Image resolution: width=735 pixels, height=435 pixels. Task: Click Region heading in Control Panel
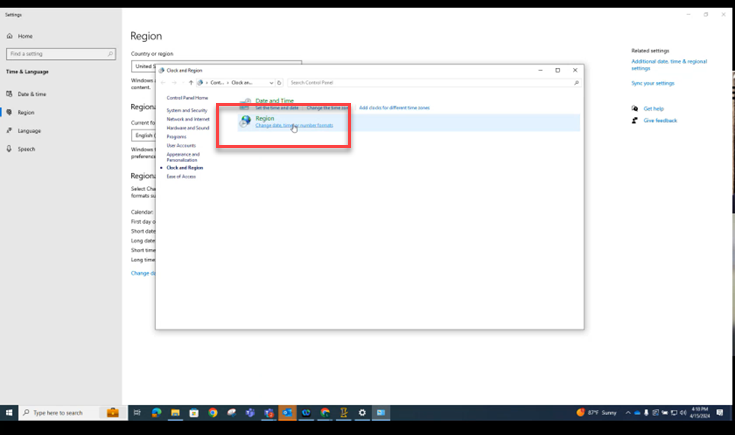(264, 119)
